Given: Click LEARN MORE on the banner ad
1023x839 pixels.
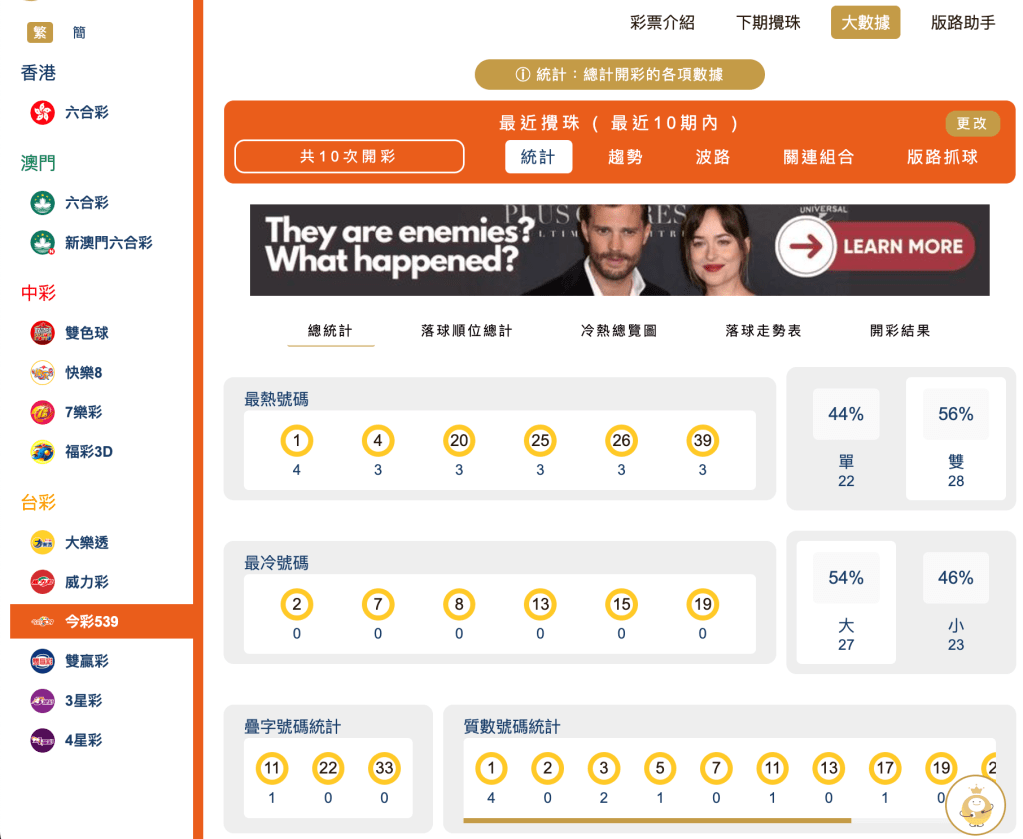Looking at the screenshot, I should coord(900,247).
